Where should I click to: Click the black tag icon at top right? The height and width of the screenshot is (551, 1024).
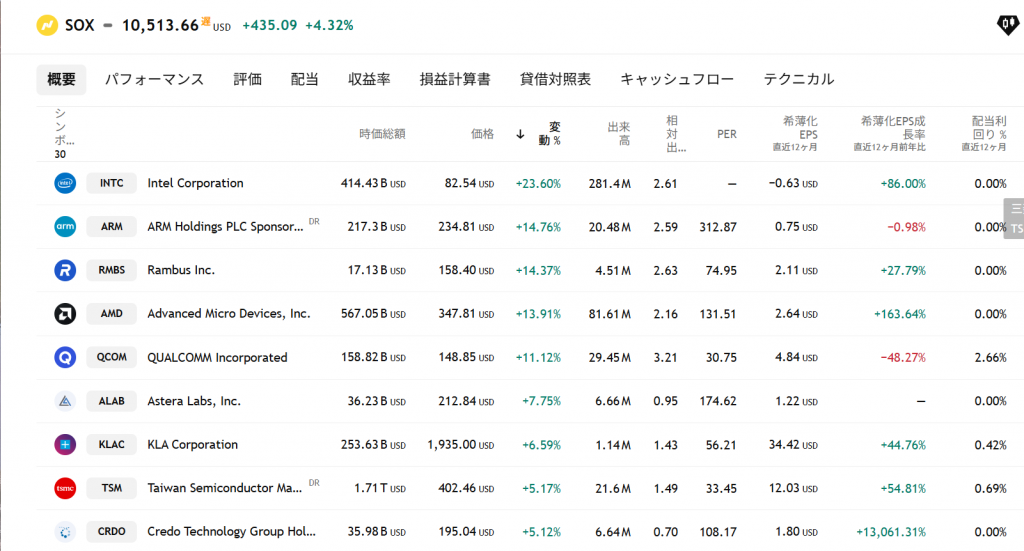pos(1007,25)
